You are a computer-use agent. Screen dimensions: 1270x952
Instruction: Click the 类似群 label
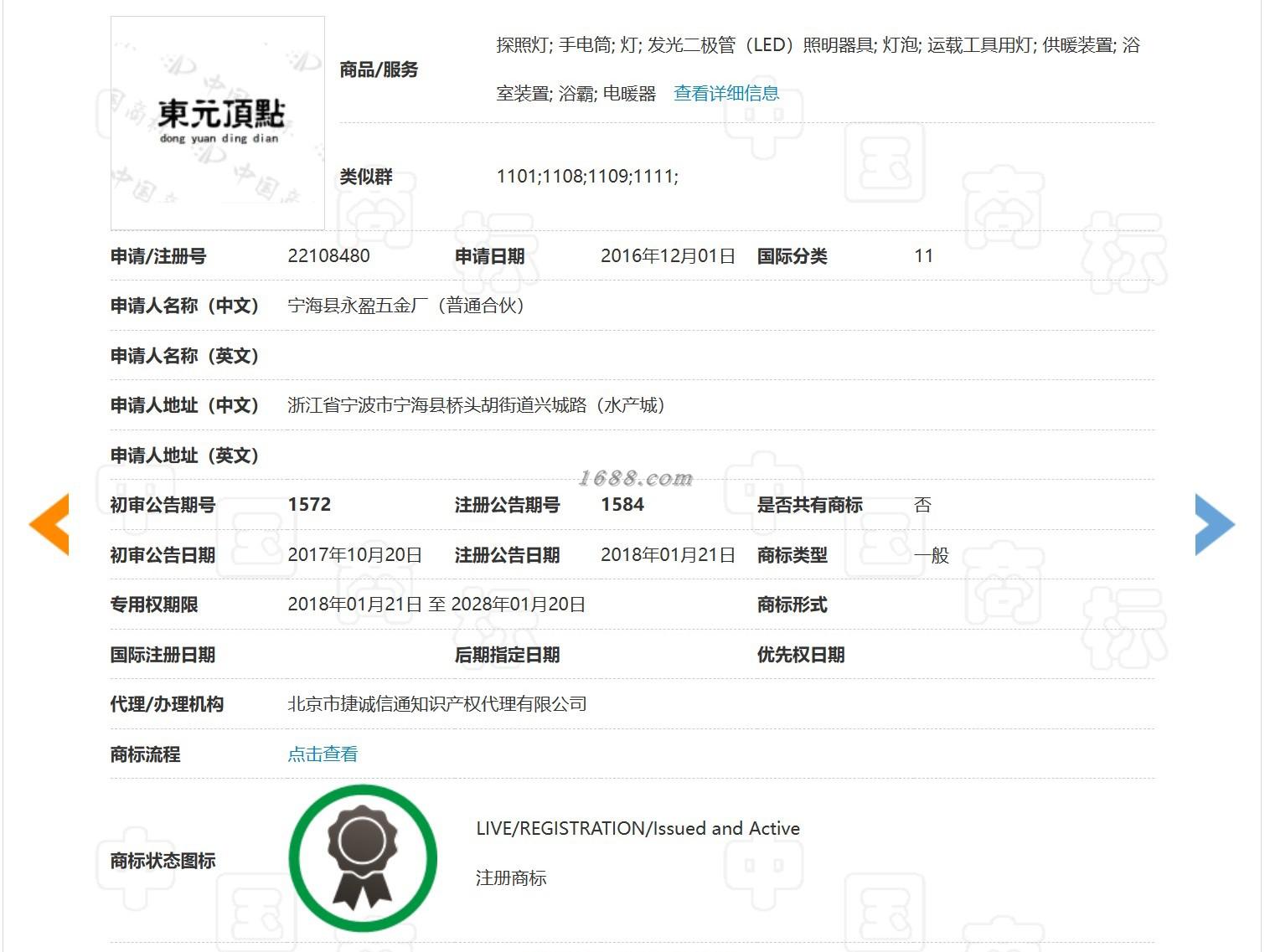(x=366, y=176)
